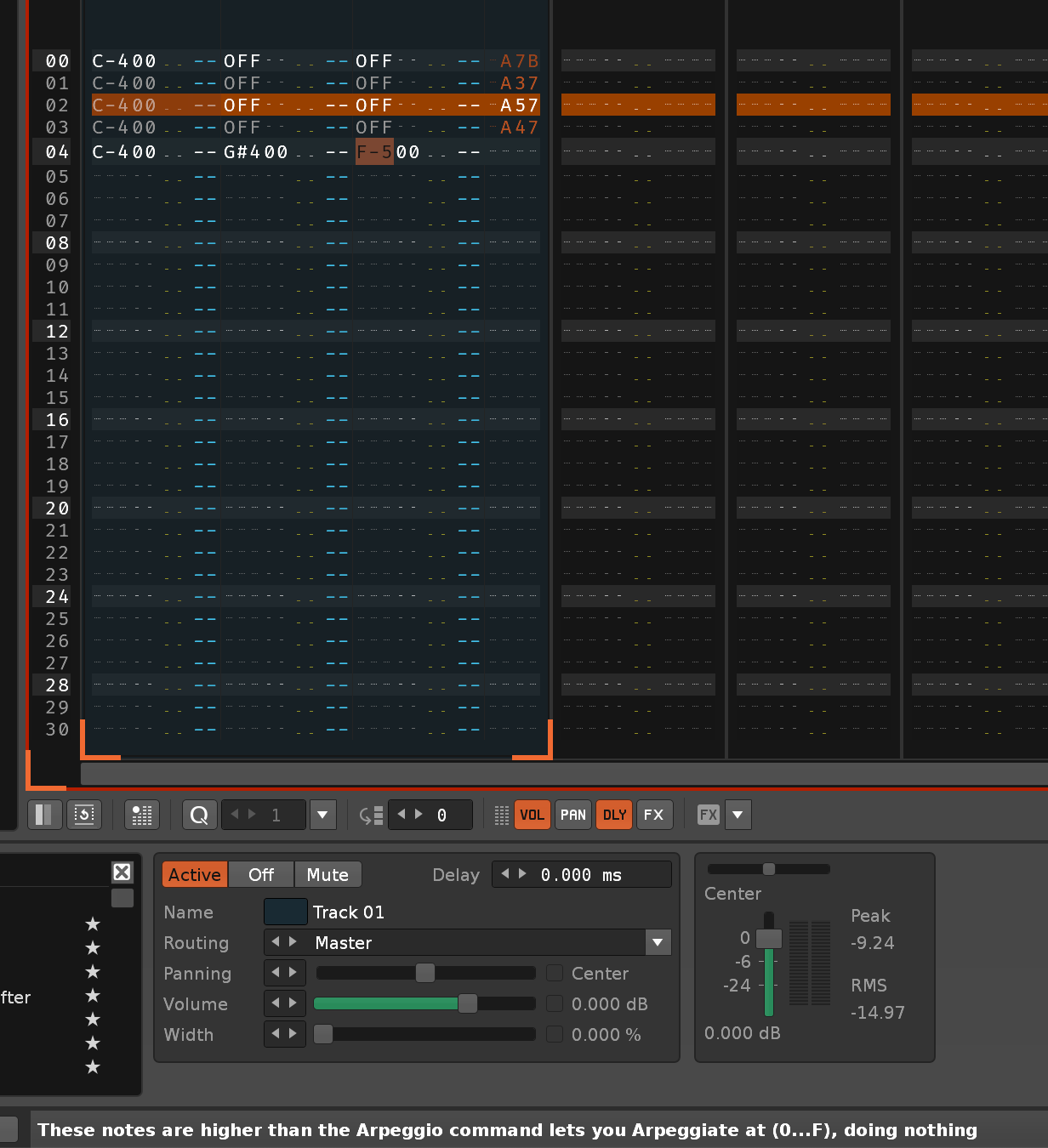Expand the Routing Master dropdown
1048x1148 pixels.
coord(657,942)
